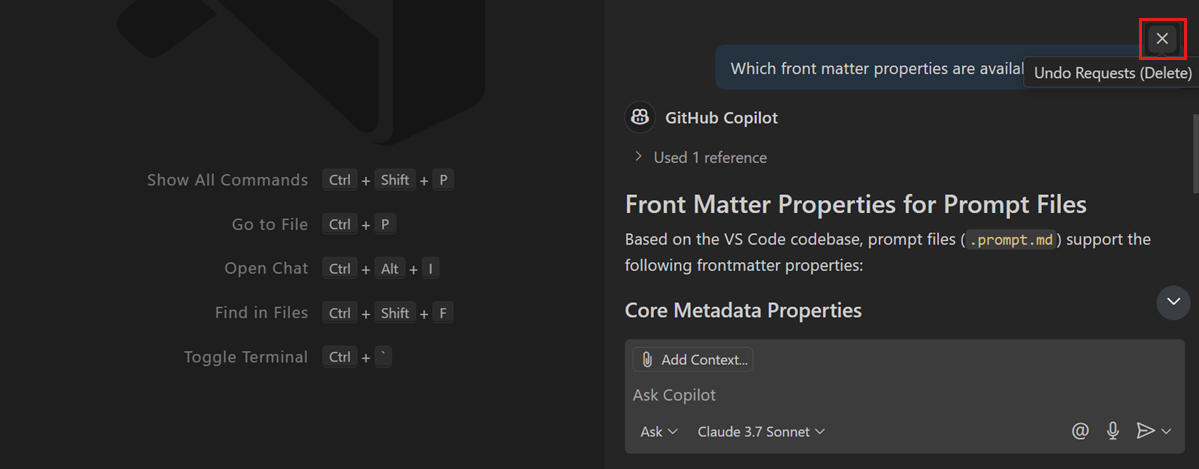Click the GitHub Copilot avatar icon
This screenshot has width=1199, height=469.
click(640, 118)
